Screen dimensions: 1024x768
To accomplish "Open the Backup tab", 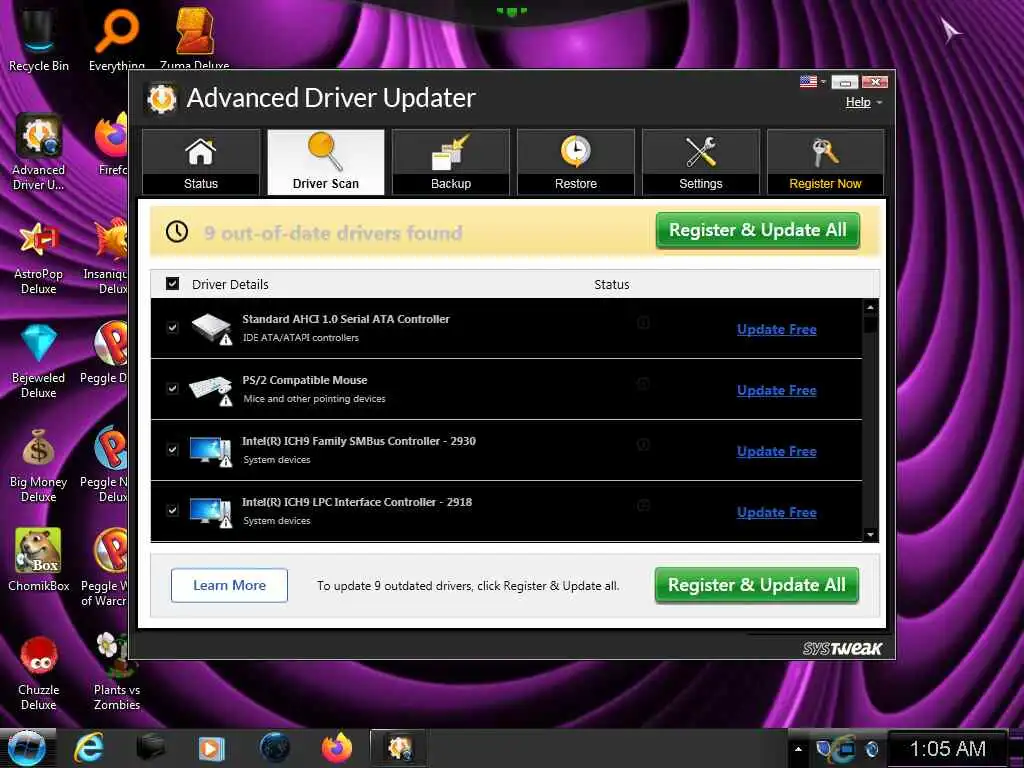I will 451,162.
